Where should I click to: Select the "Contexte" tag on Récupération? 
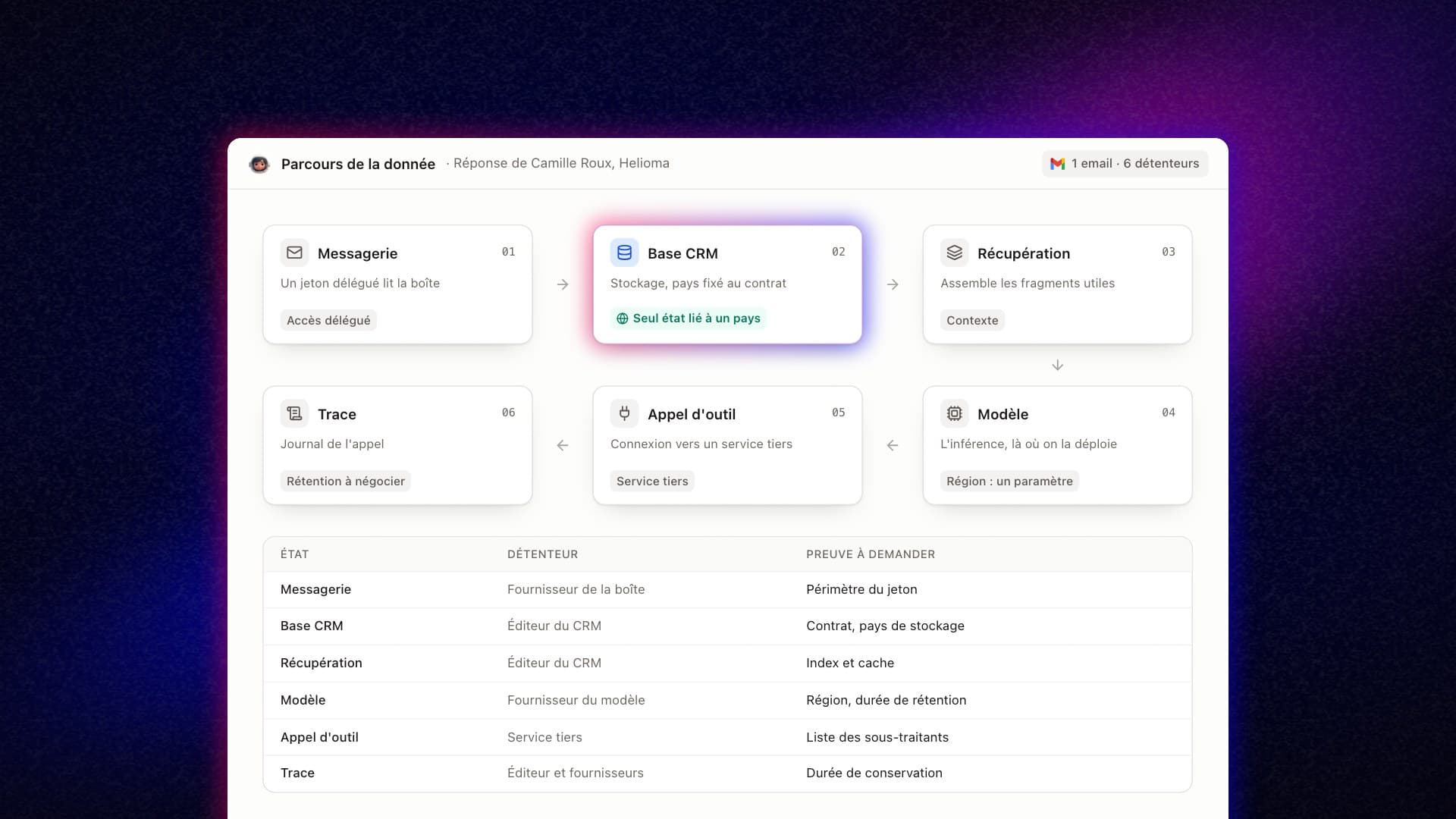point(972,320)
